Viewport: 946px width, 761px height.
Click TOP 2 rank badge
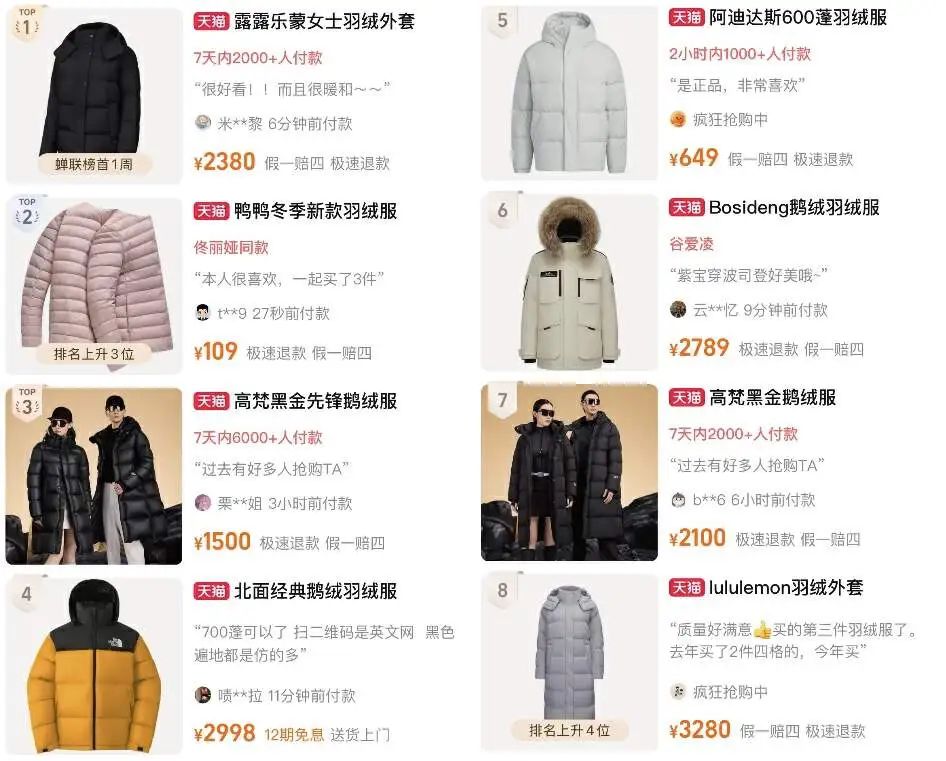click(x=27, y=213)
